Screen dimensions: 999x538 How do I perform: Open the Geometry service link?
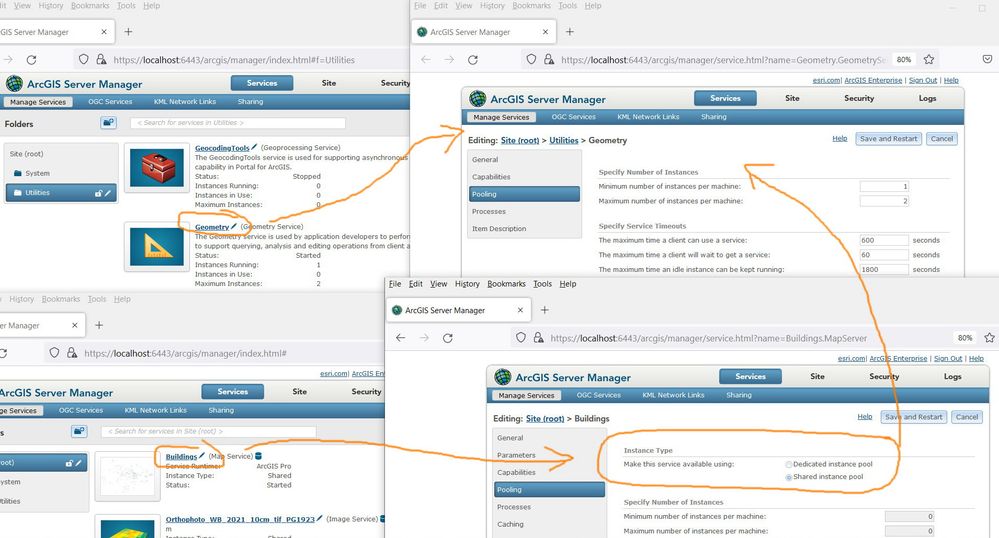[212, 227]
